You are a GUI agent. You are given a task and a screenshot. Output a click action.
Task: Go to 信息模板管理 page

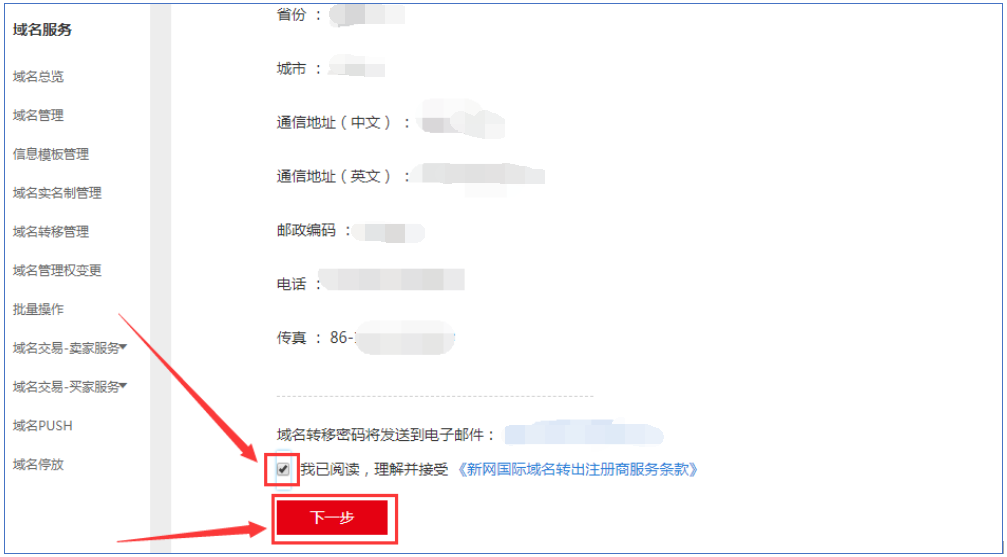tap(51, 154)
